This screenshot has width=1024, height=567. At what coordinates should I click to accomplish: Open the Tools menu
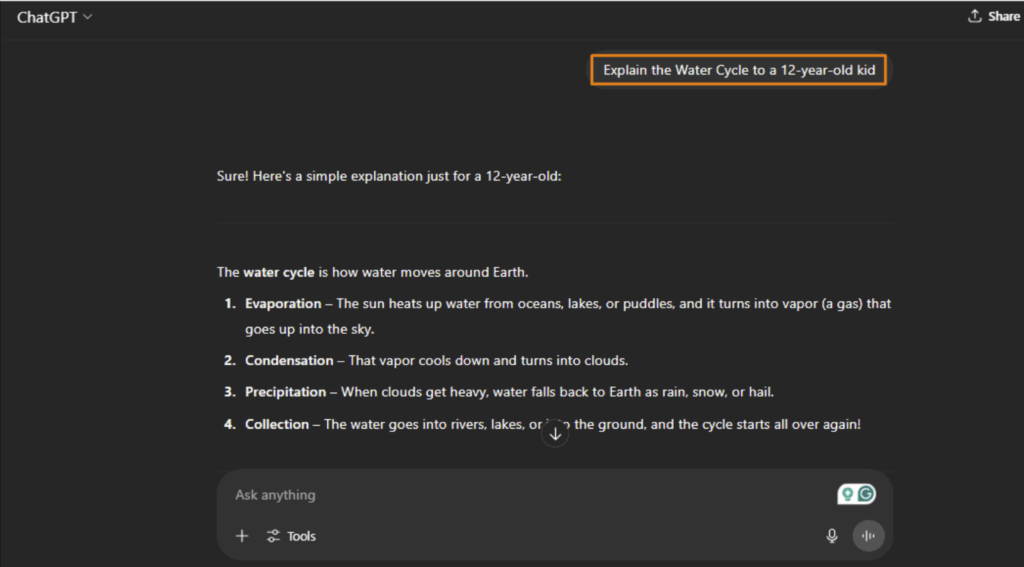[x=301, y=536]
